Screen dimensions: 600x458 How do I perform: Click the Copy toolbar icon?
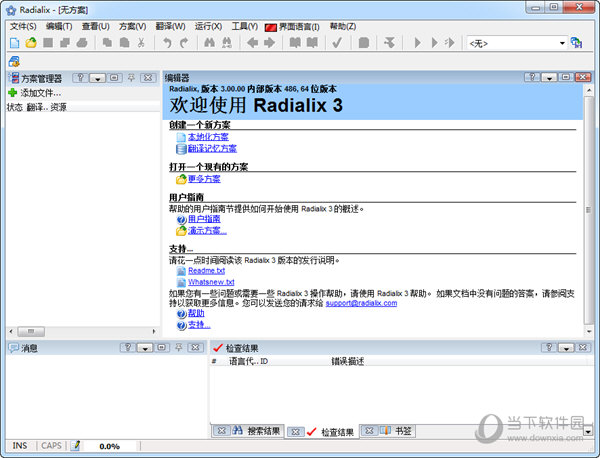tap(107, 42)
